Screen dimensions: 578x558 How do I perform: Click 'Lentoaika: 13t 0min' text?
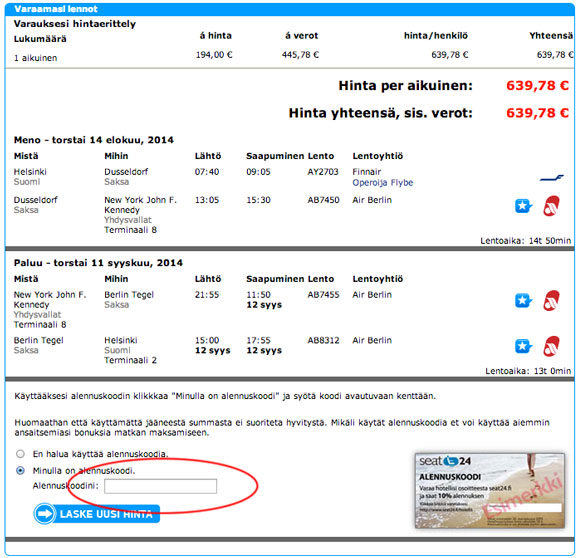coord(528,371)
